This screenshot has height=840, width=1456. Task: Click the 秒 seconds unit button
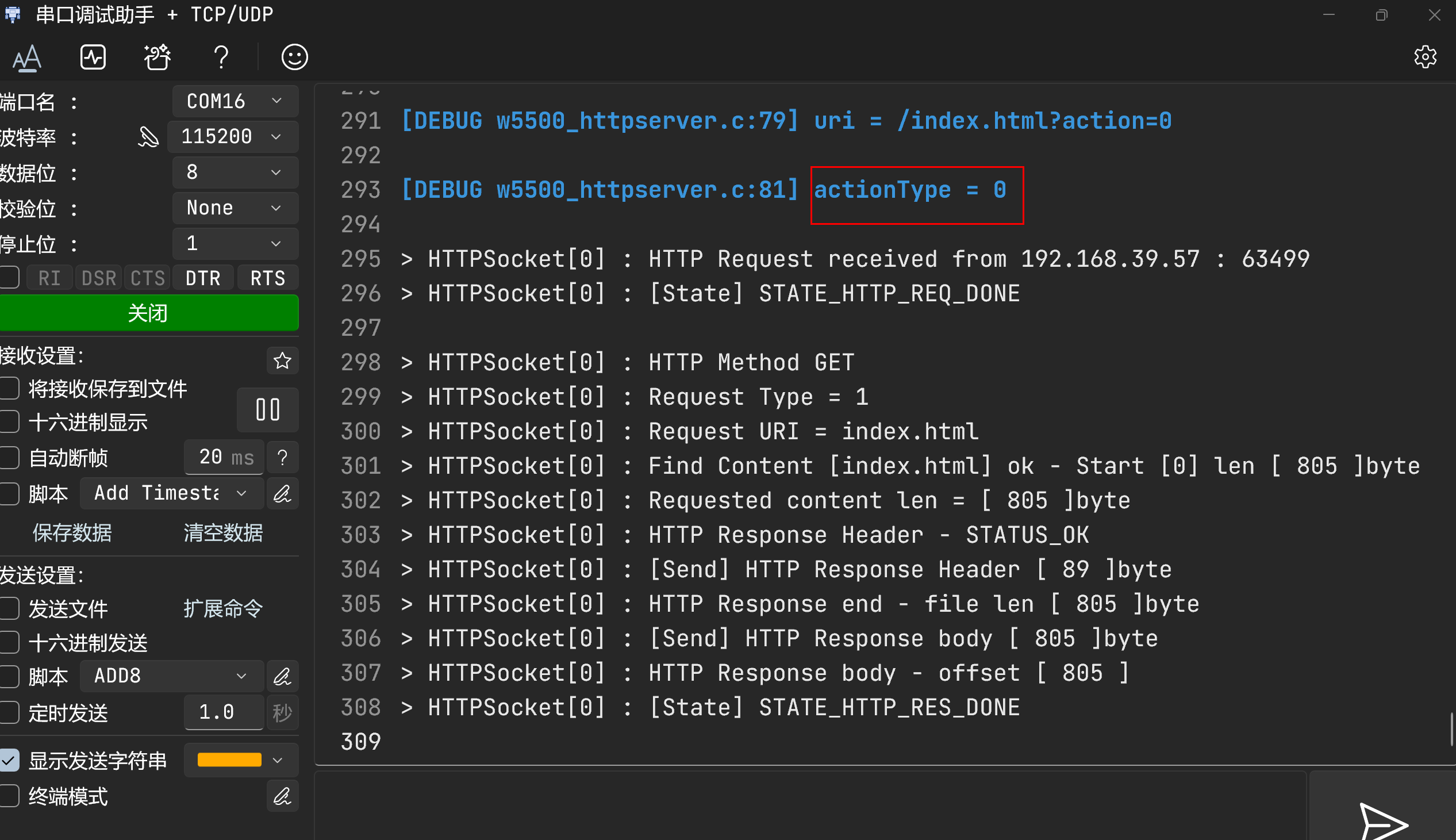pyautogui.click(x=282, y=712)
